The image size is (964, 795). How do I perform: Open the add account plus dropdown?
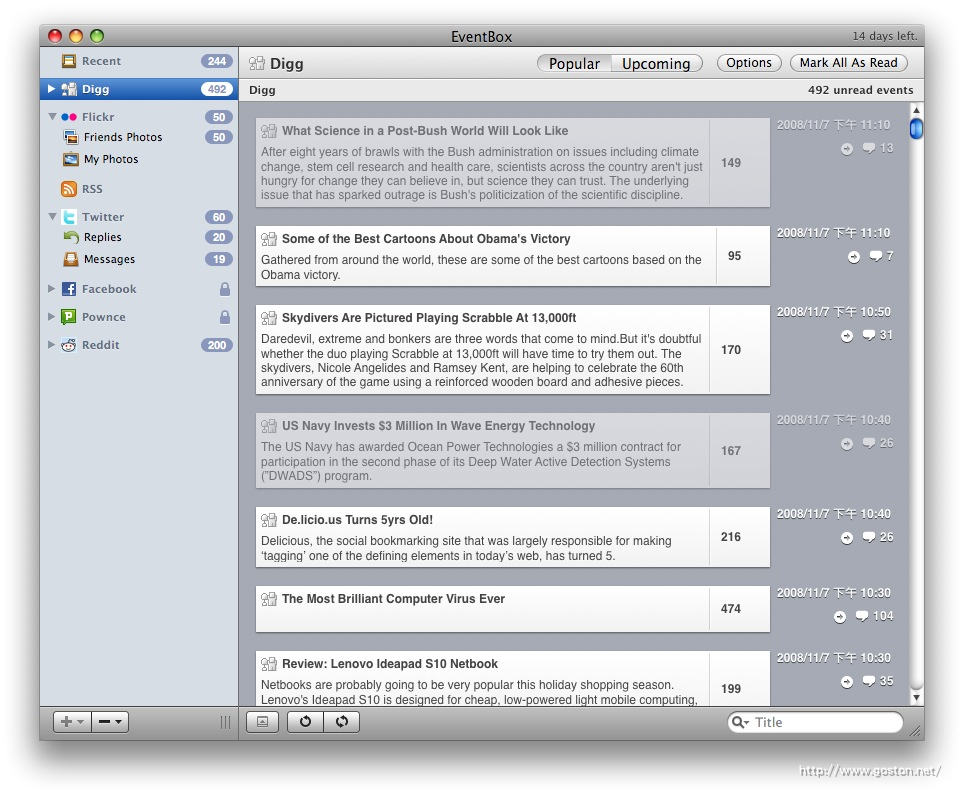72,721
